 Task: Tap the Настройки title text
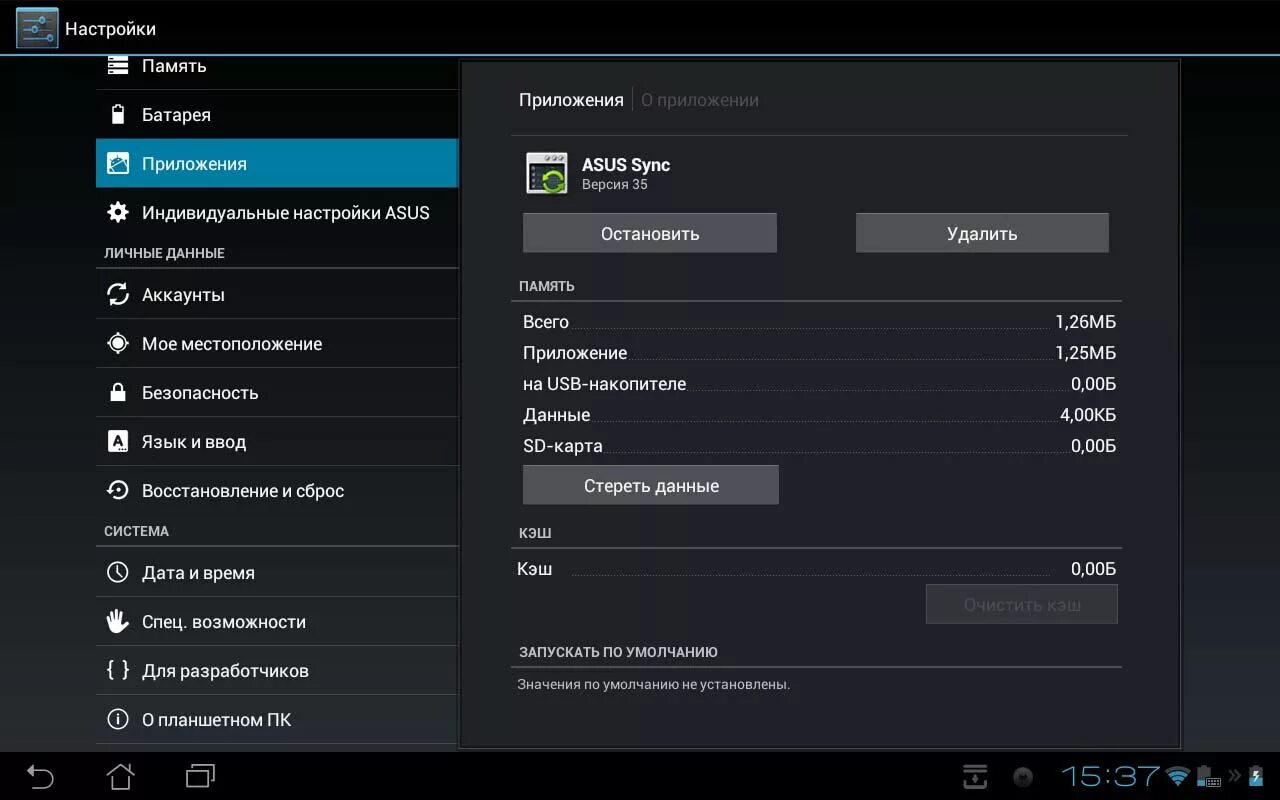tap(111, 29)
